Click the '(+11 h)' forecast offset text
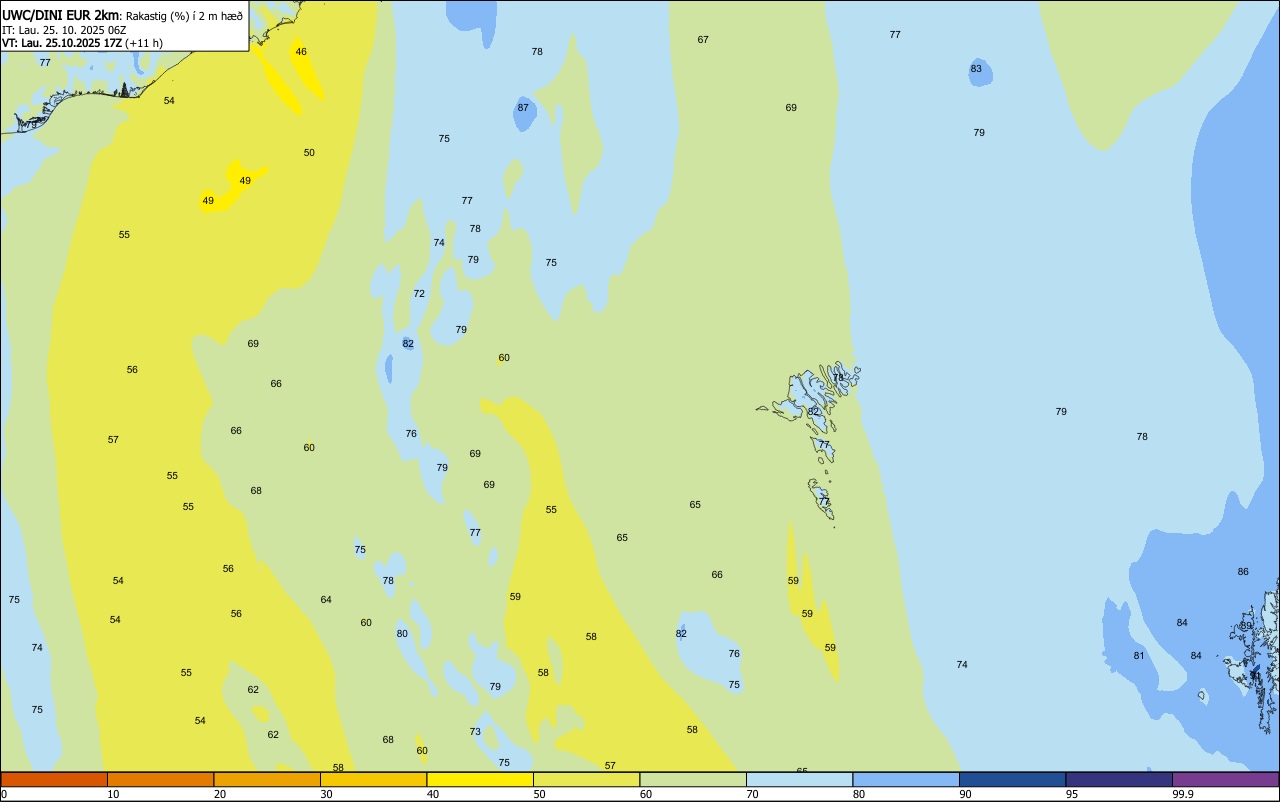 coord(144,43)
